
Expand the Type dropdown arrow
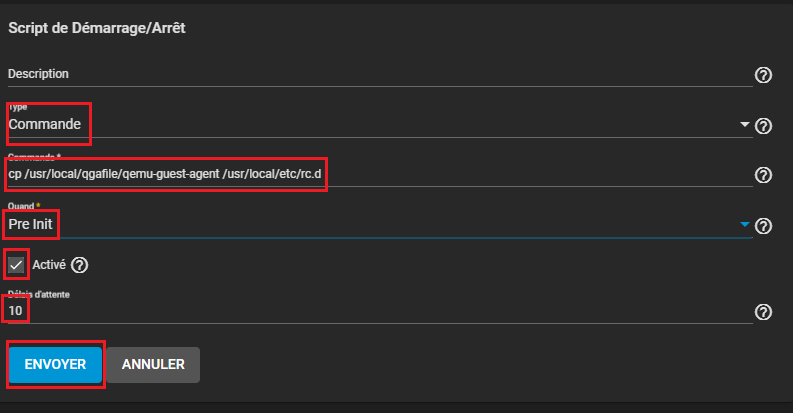pyautogui.click(x=744, y=125)
